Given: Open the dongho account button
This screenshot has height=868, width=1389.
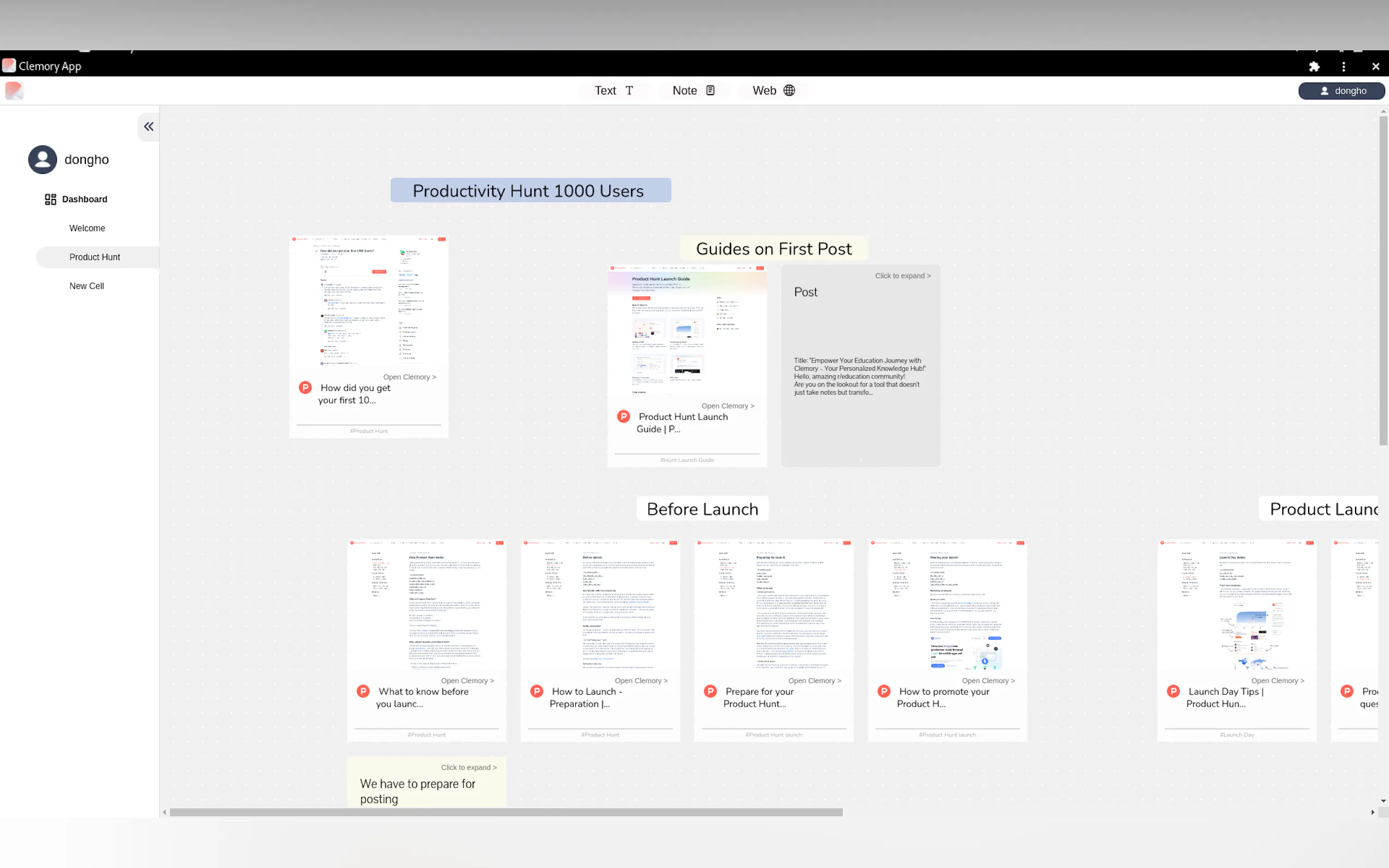Looking at the screenshot, I should pyautogui.click(x=1341, y=91).
